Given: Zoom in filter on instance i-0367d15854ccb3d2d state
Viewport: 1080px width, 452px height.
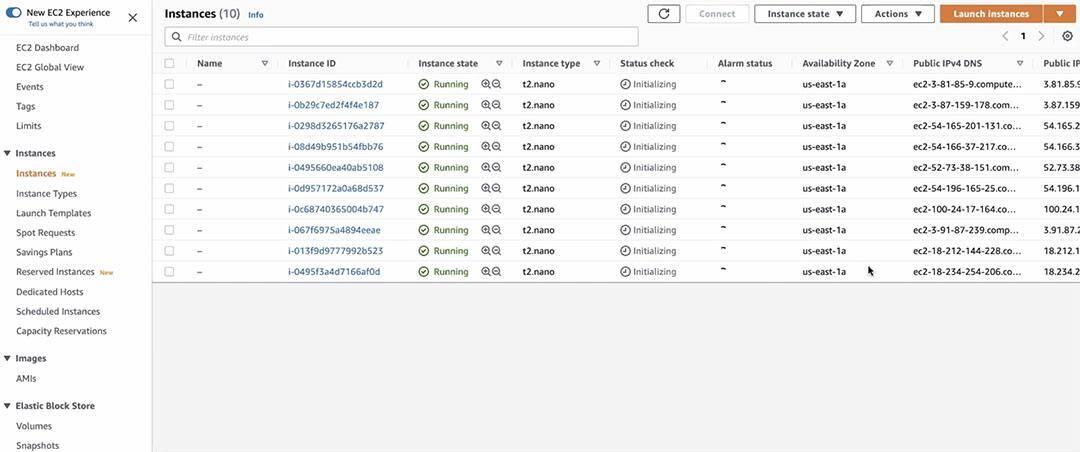Looking at the screenshot, I should (486, 84).
